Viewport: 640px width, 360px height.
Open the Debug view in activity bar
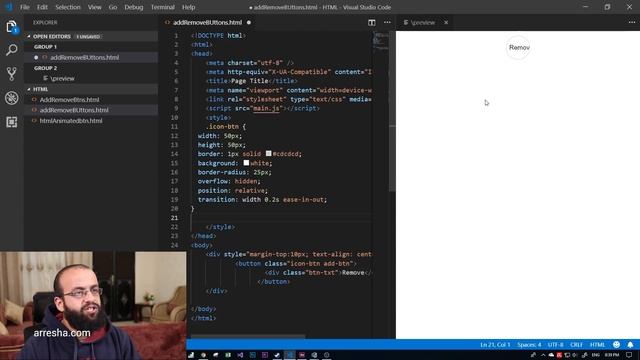11,98
